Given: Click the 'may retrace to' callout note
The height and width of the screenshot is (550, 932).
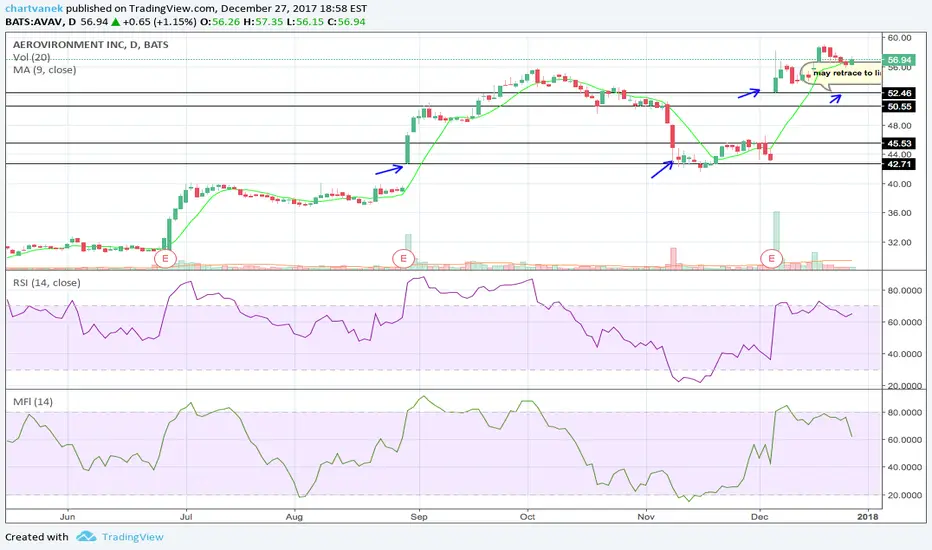Looking at the screenshot, I should [x=842, y=73].
